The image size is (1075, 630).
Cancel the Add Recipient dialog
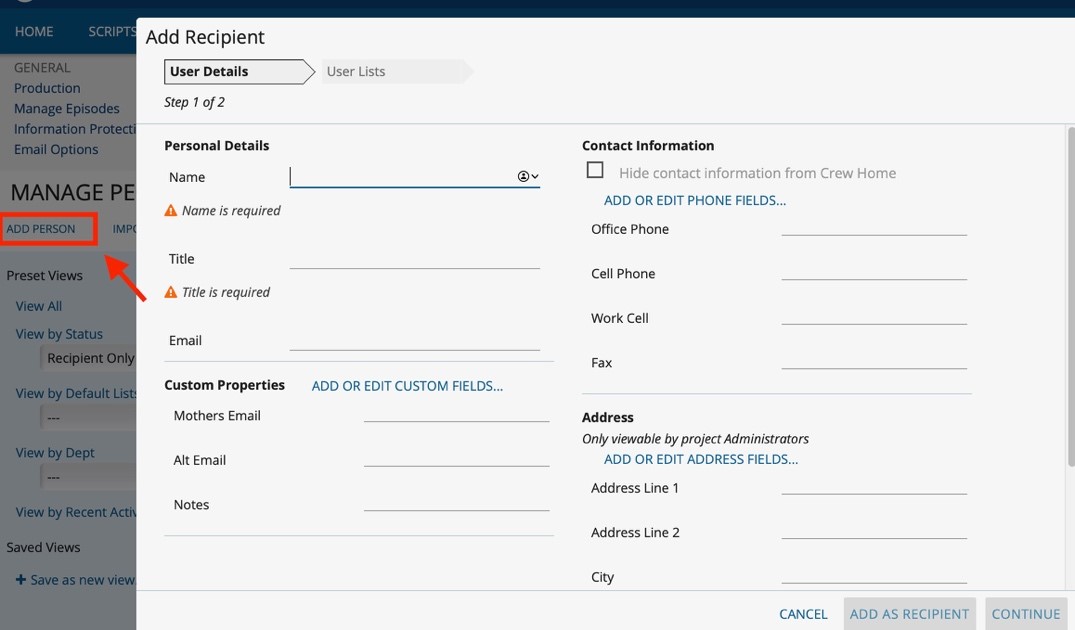point(803,613)
